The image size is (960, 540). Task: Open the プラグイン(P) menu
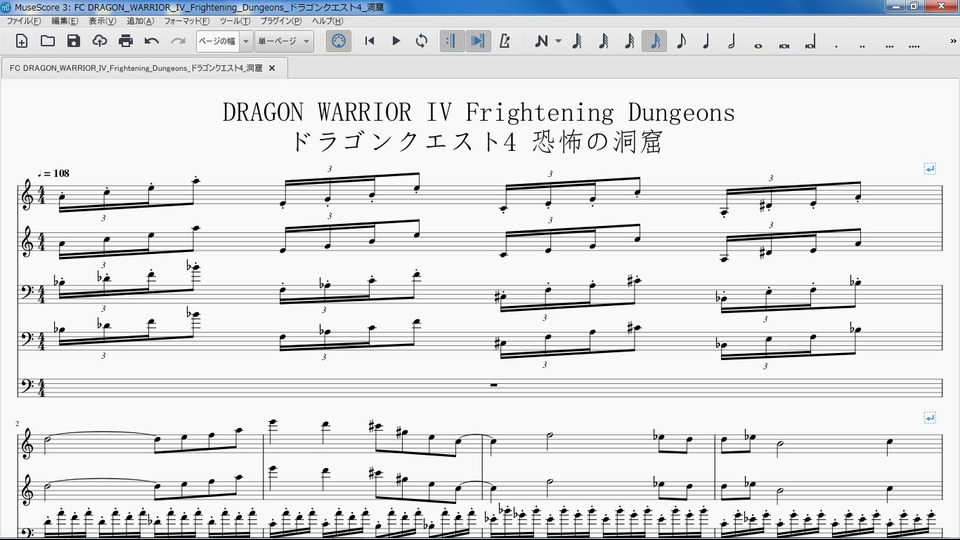pos(281,21)
